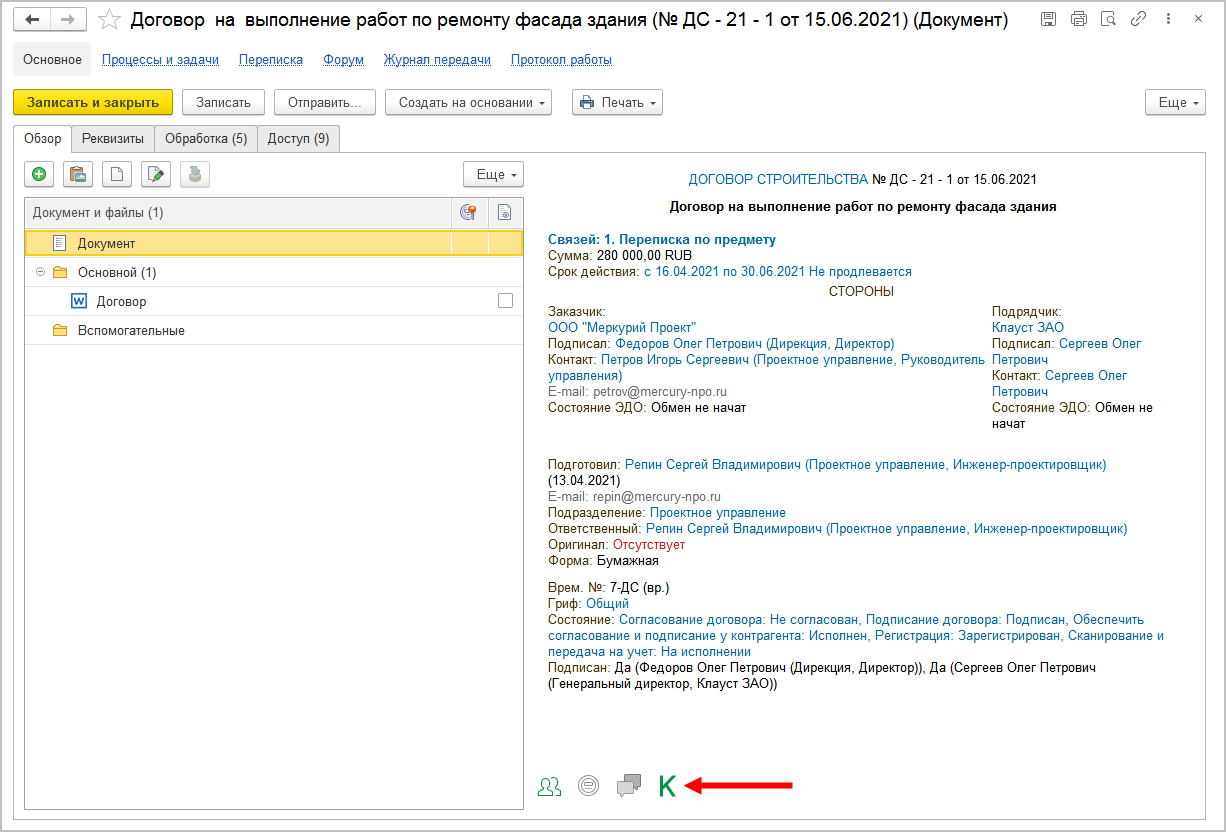Open ООО "Меркурий Проект" link
Screen dimensions: 1226x832
coord(622,327)
